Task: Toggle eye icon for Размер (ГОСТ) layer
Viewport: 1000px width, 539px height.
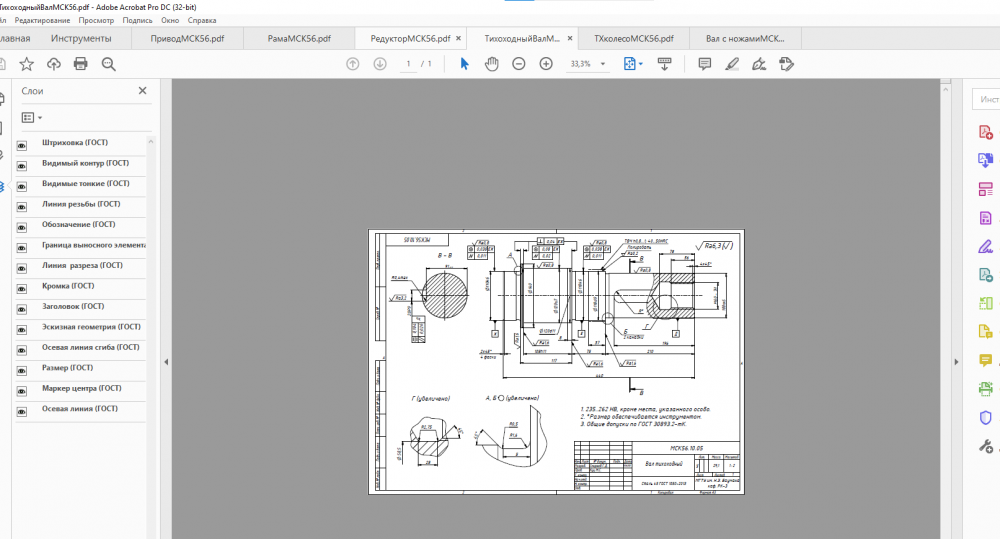Action: tap(22, 369)
